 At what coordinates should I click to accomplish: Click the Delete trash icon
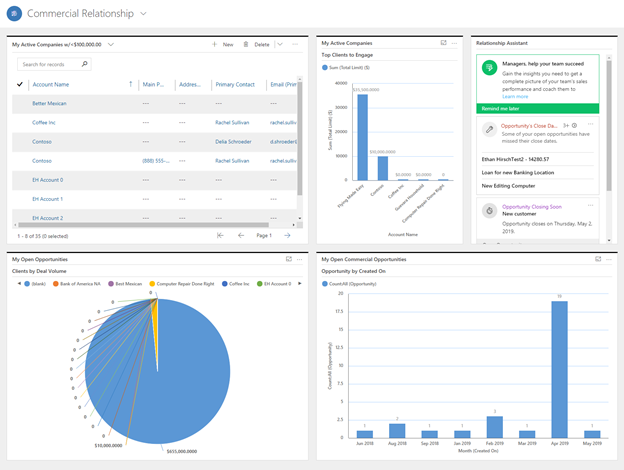246,44
